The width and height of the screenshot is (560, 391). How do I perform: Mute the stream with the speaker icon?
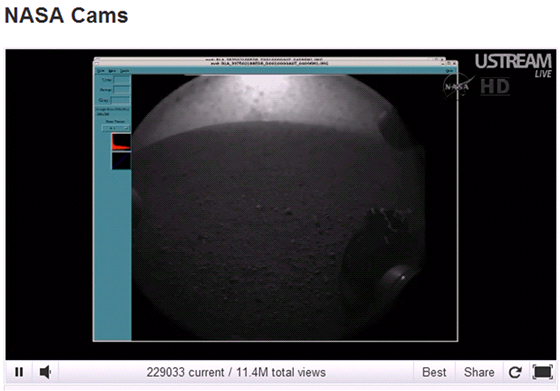tap(45, 372)
